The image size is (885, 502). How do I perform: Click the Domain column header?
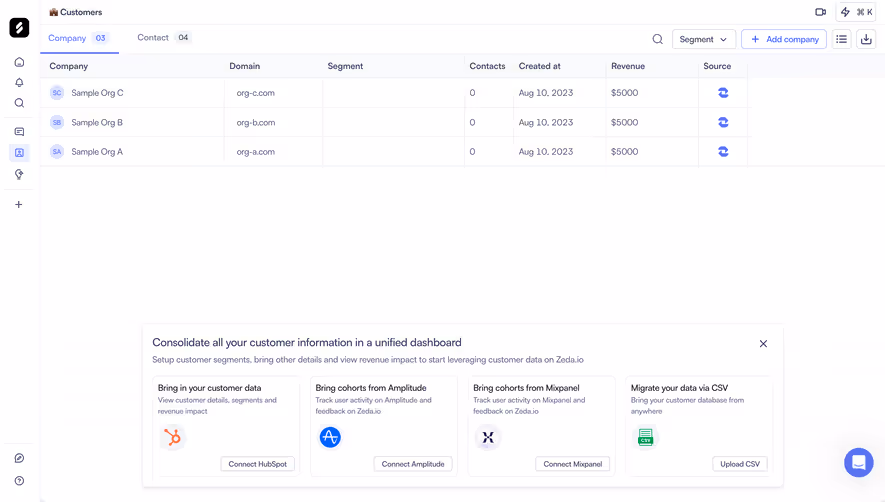click(244, 66)
